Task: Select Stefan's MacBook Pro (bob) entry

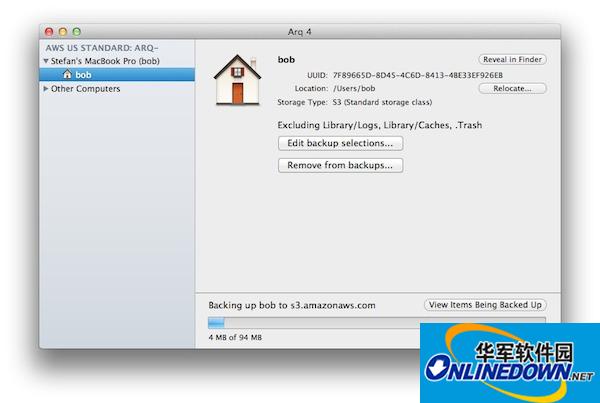Action: point(105,61)
